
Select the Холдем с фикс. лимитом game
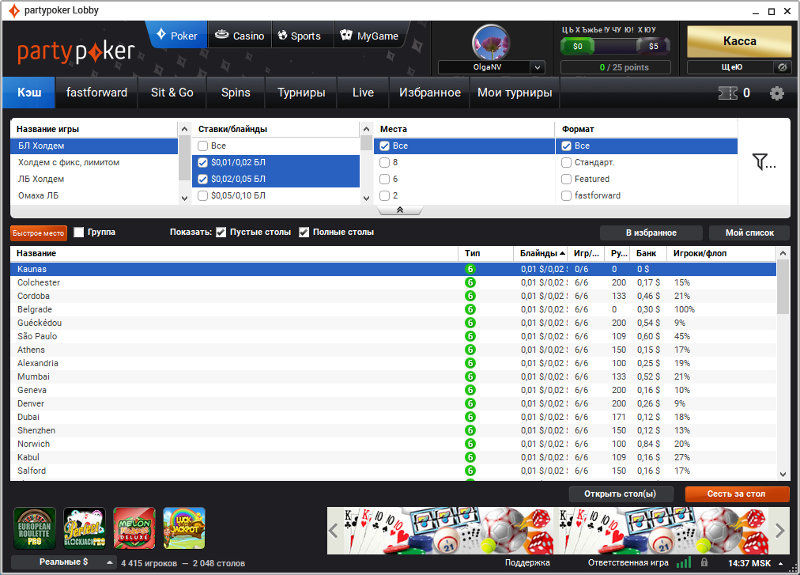tap(94, 162)
